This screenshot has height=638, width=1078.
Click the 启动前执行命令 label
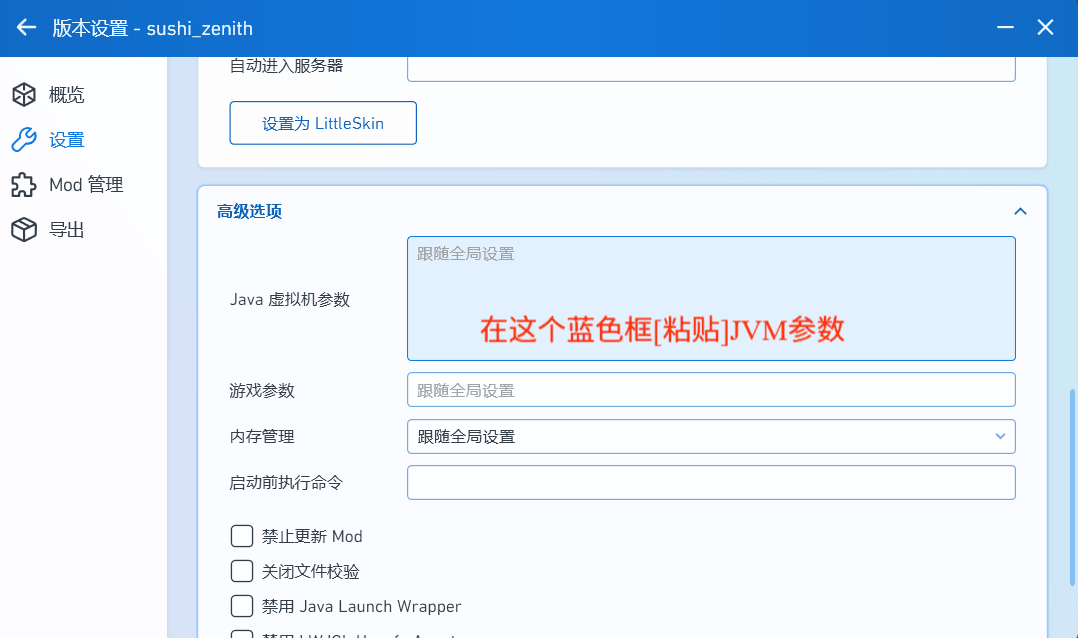pos(286,483)
